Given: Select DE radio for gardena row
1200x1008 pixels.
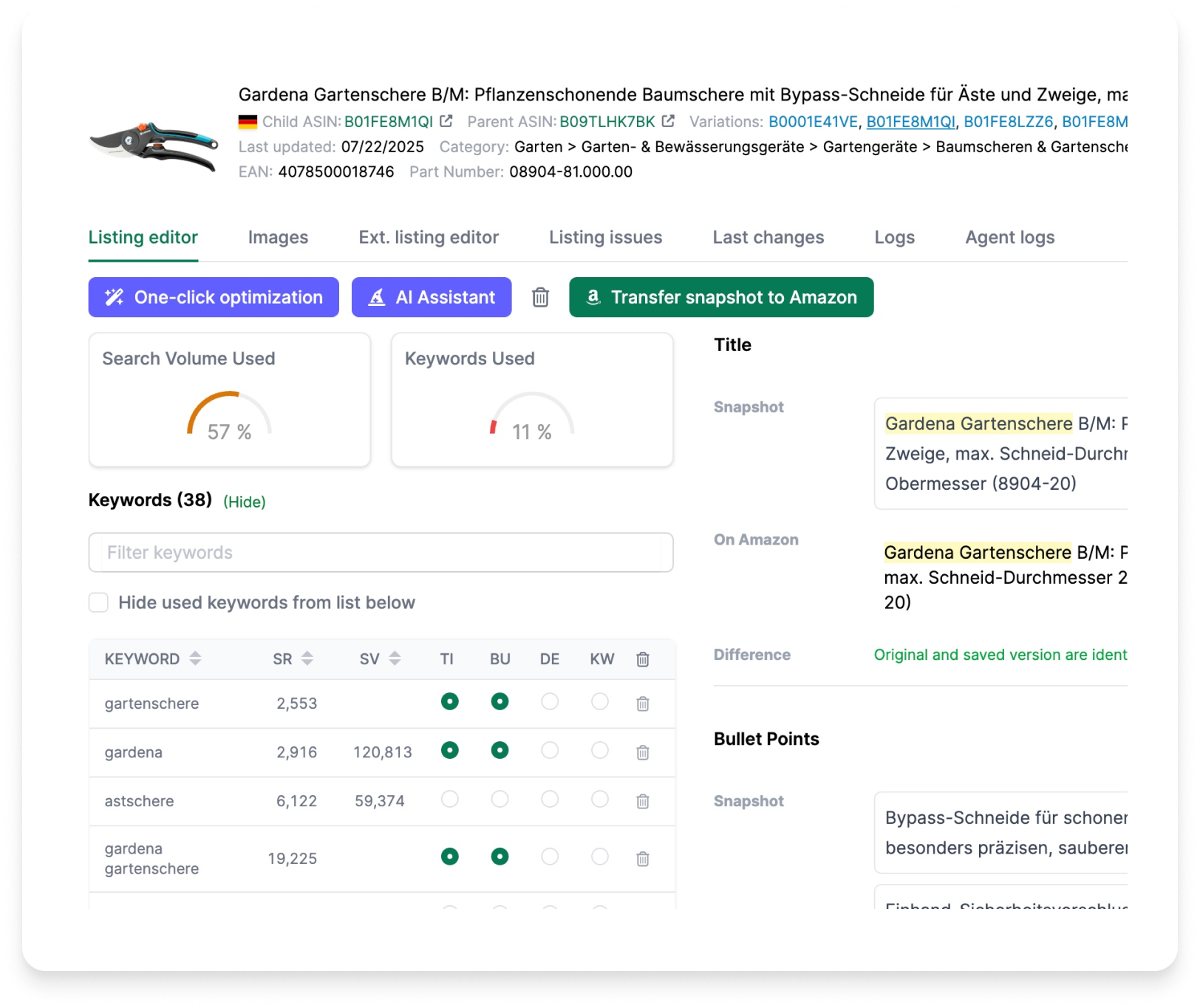Looking at the screenshot, I should [550, 750].
